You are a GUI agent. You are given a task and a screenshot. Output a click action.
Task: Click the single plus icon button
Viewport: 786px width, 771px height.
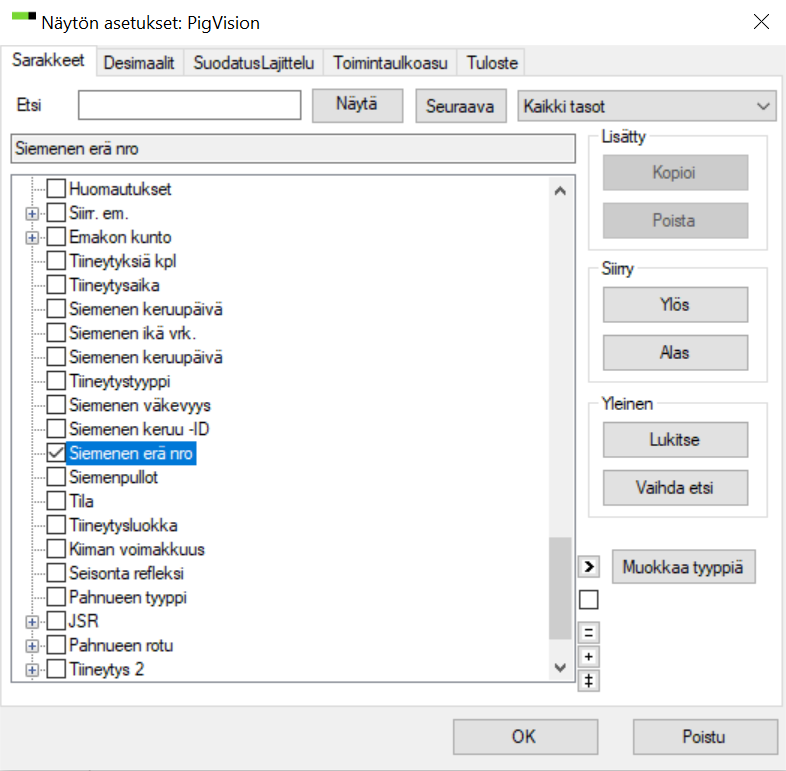pos(588,657)
